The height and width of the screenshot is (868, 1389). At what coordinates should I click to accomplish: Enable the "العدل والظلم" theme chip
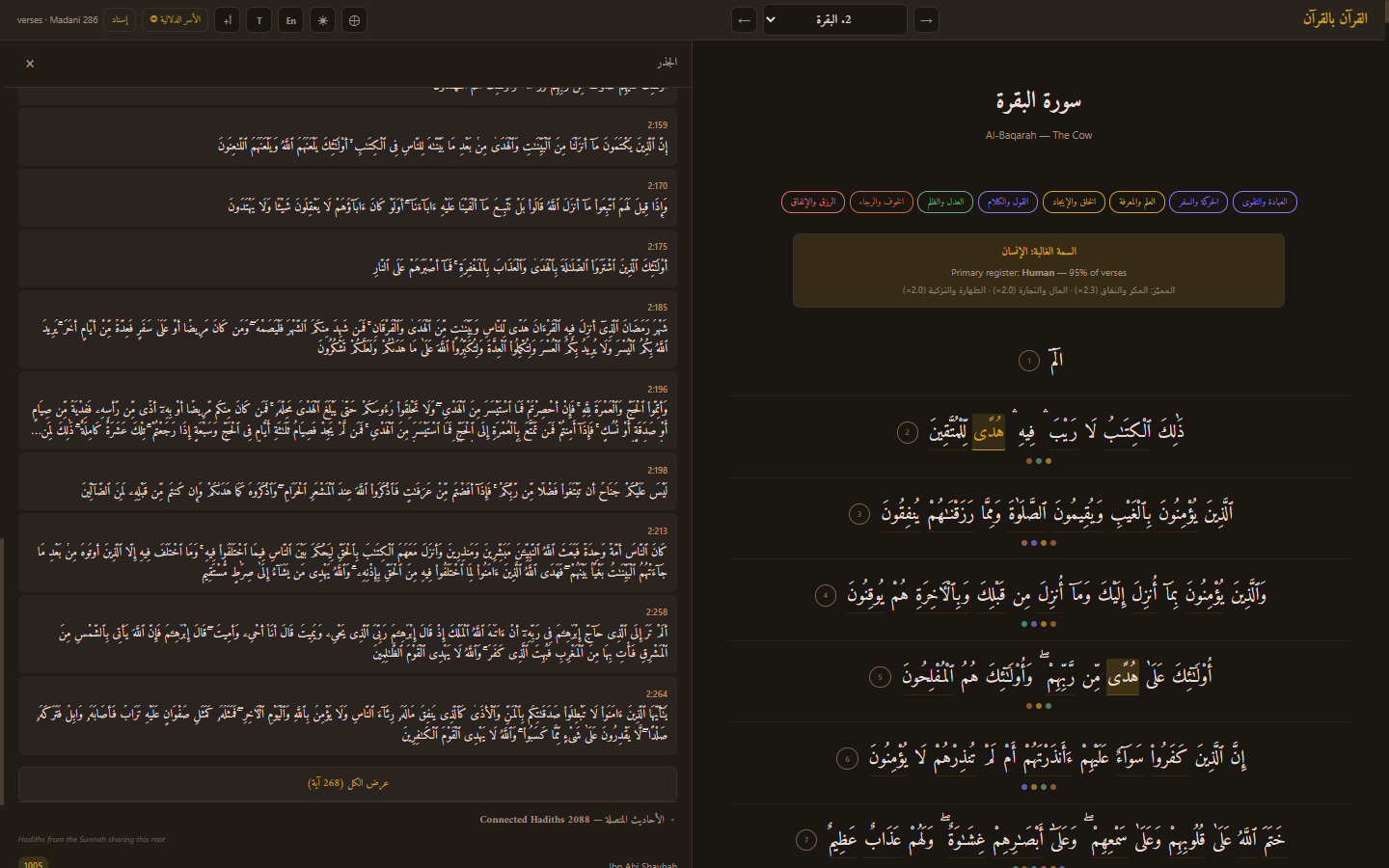click(945, 202)
